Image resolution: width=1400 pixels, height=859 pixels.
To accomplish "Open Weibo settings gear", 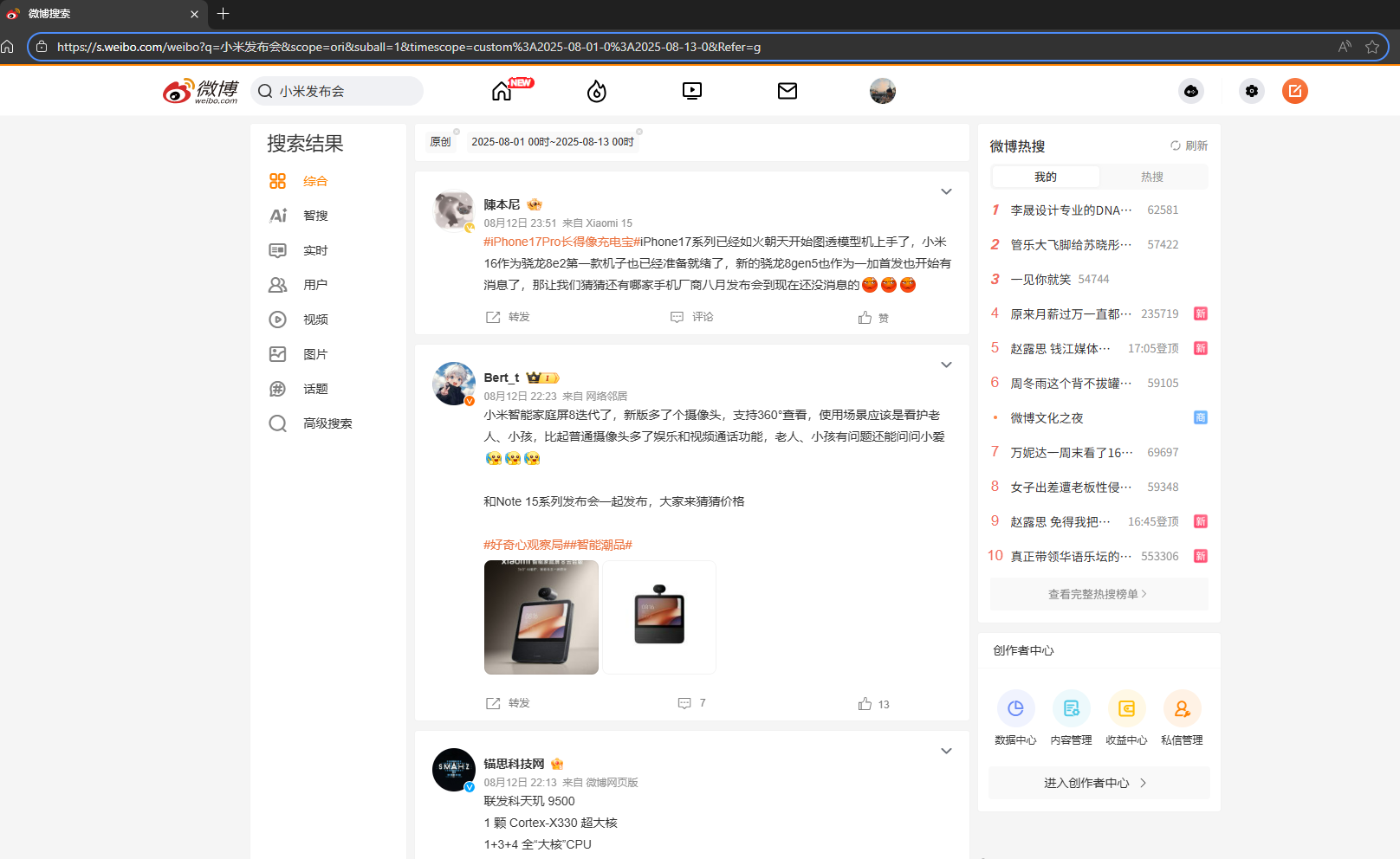I will pyautogui.click(x=1251, y=90).
